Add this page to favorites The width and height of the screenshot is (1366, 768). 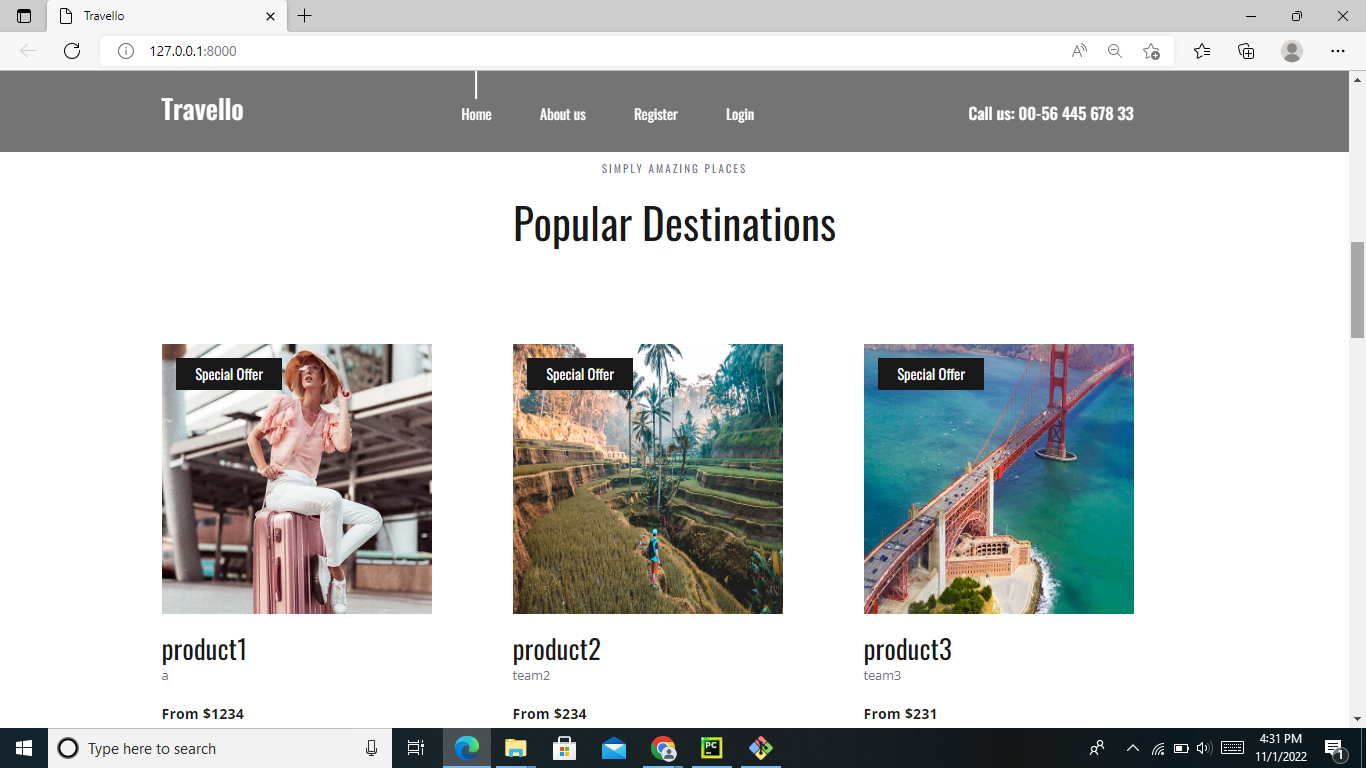pyautogui.click(x=1150, y=50)
